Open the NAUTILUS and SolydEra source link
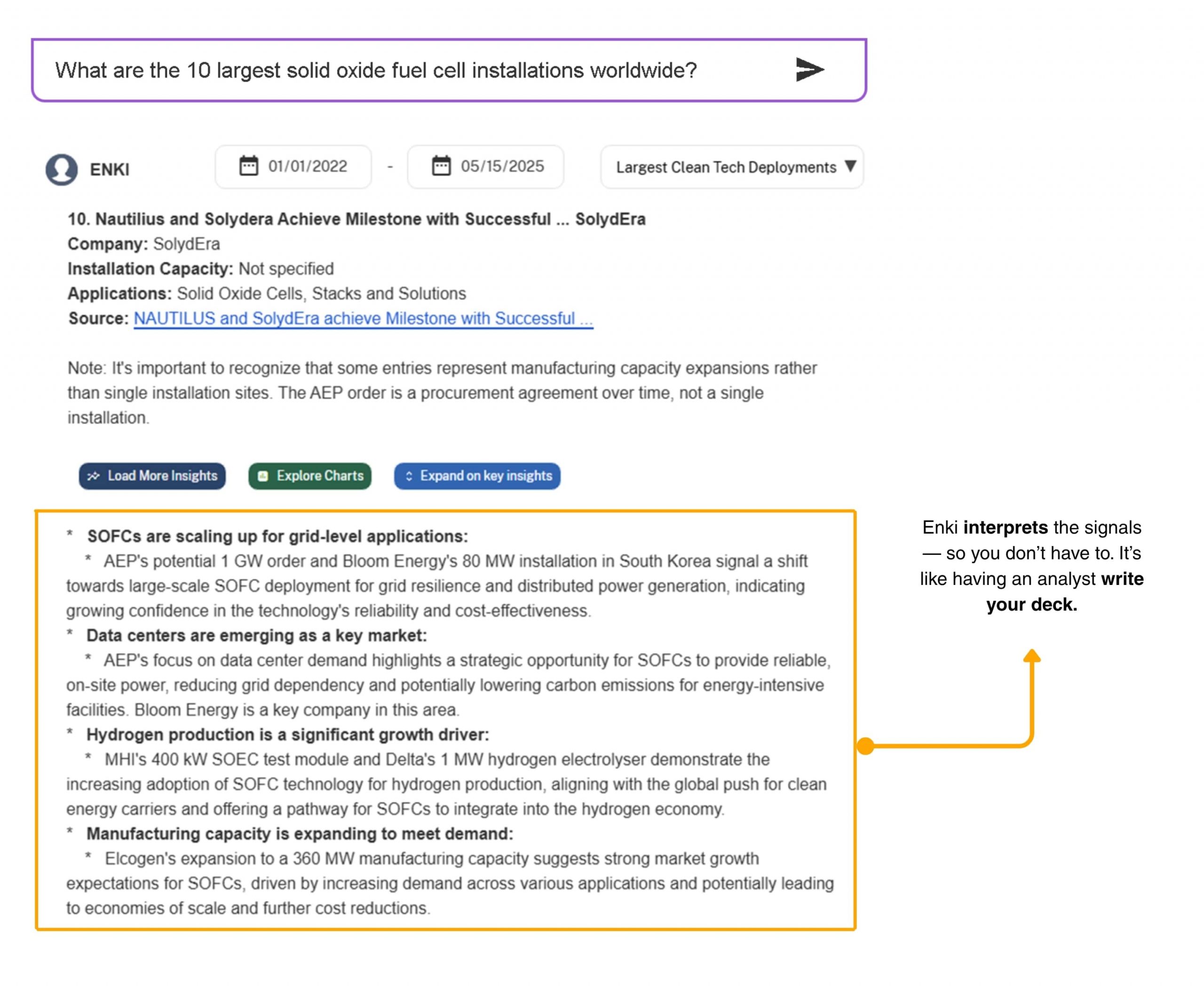Image resolution: width=1204 pixels, height=1003 pixels. click(x=363, y=318)
